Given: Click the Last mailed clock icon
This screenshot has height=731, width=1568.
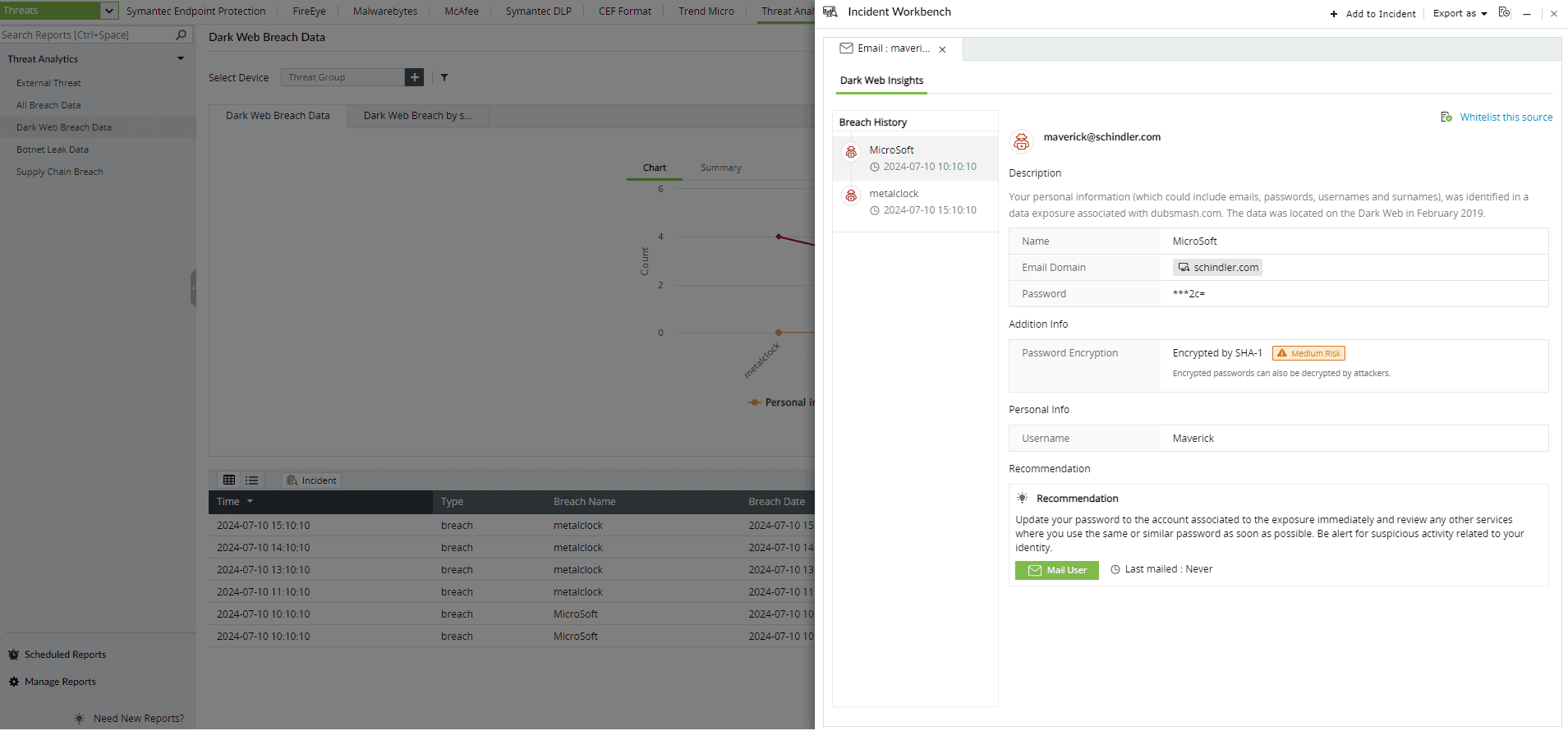Looking at the screenshot, I should pos(1115,569).
